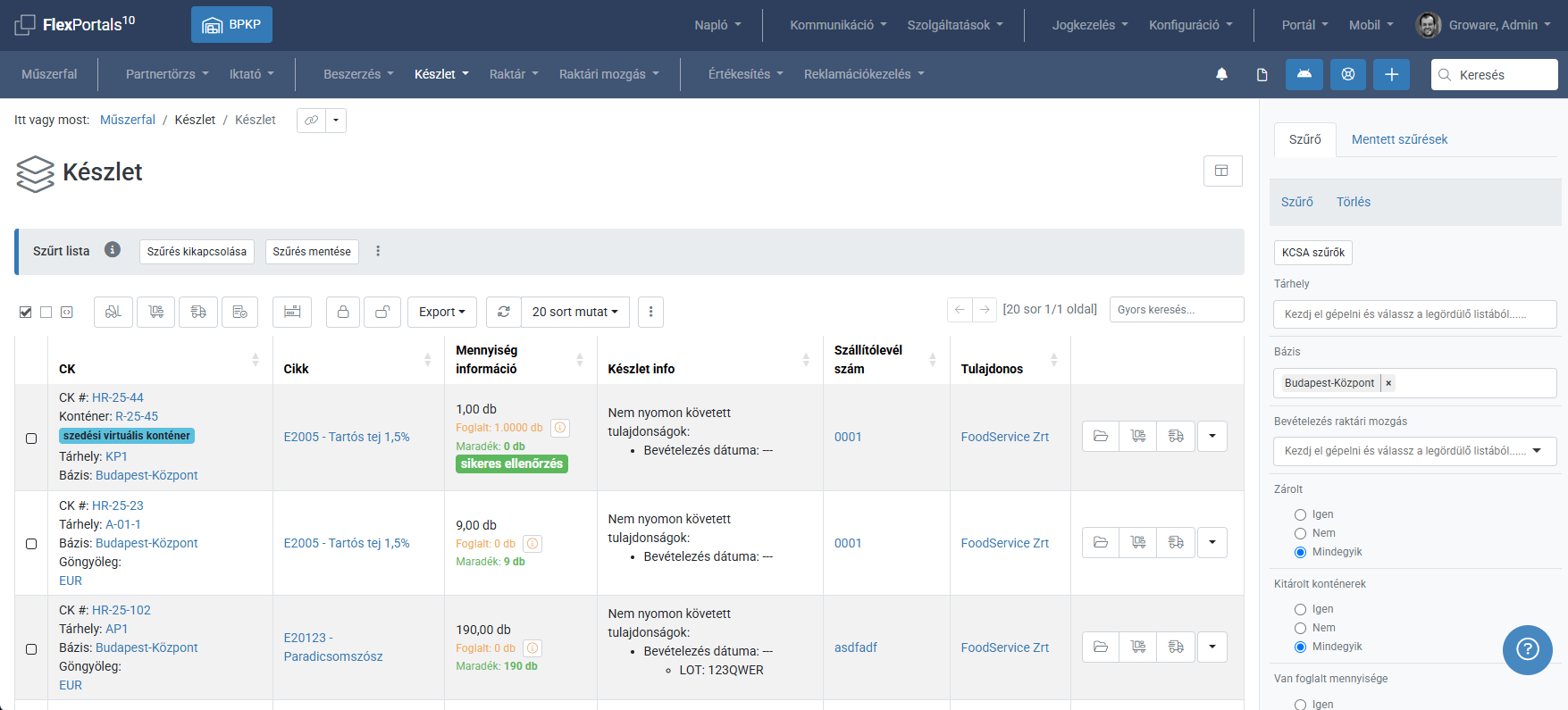
Task: Click the cart icon in row HR-25-23
Action: (x=1138, y=542)
